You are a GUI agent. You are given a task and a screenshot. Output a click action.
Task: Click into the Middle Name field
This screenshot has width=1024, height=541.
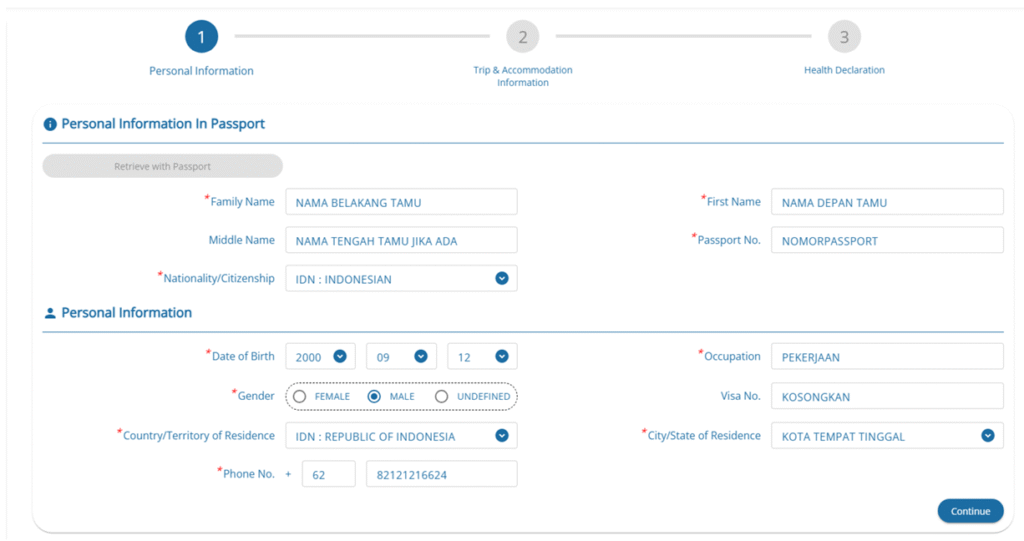(401, 240)
